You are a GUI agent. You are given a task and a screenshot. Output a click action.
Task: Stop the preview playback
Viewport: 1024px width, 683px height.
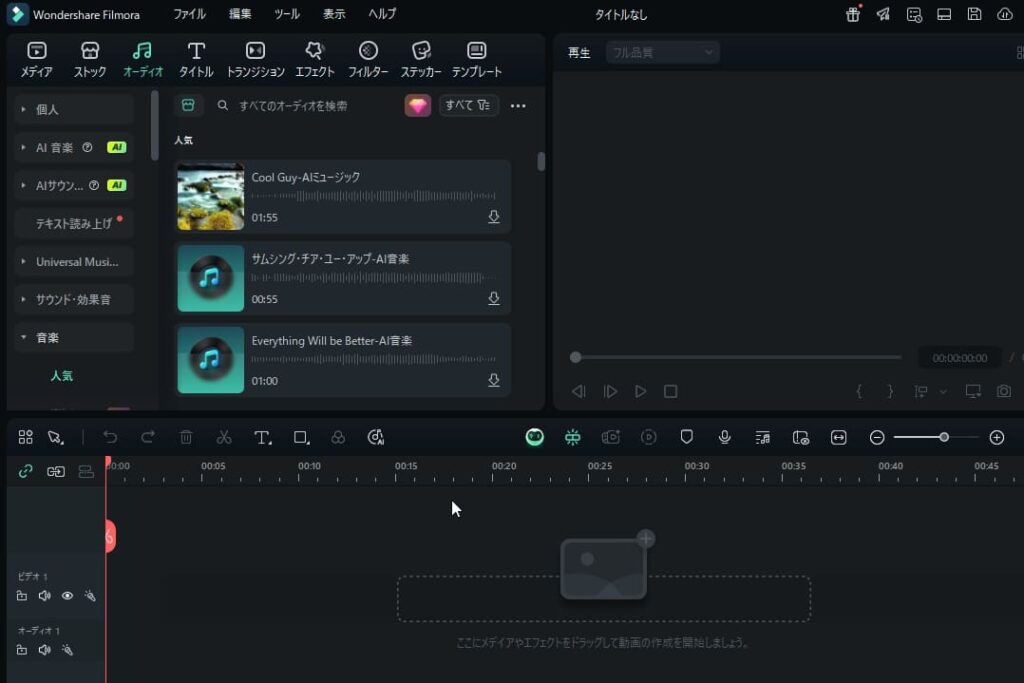pos(671,391)
